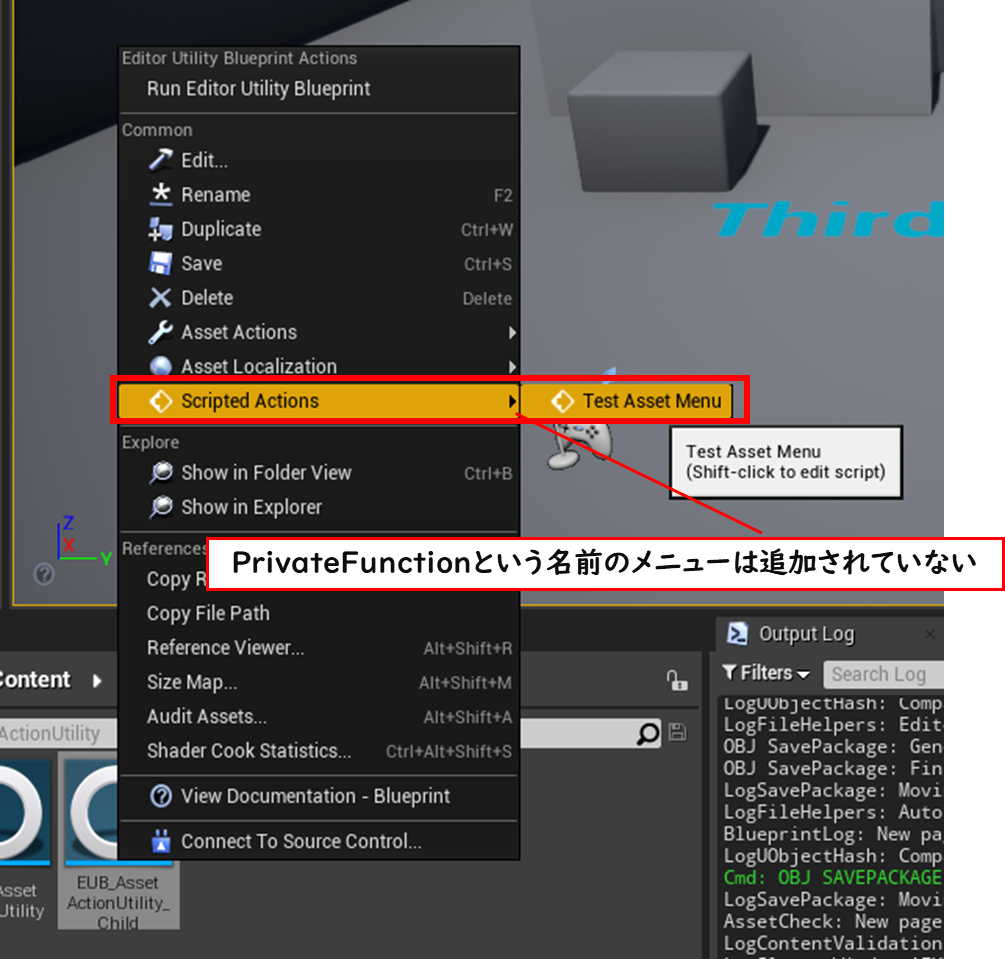Click the Asset Localization globe icon
This screenshot has width=1005, height=959.
click(x=160, y=366)
